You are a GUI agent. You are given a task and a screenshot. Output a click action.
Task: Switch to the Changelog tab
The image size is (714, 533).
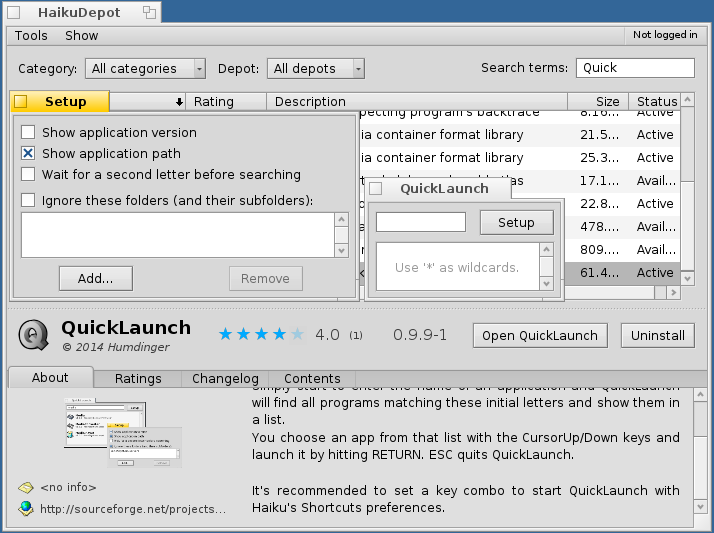[225, 379]
